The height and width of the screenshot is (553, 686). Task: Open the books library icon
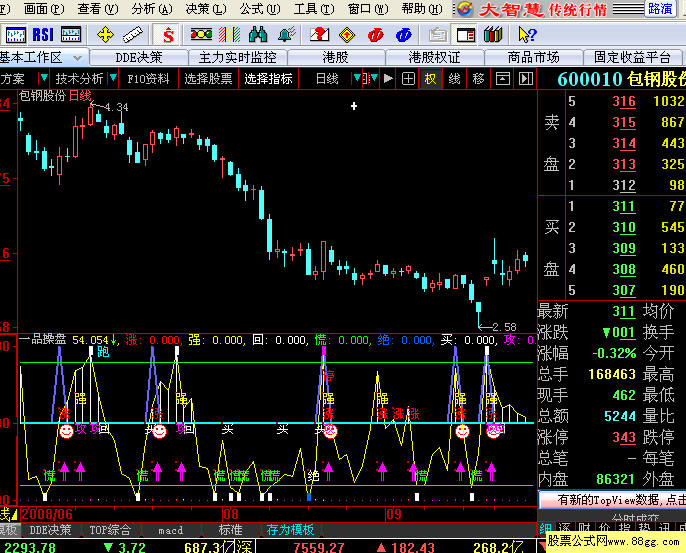click(493, 35)
